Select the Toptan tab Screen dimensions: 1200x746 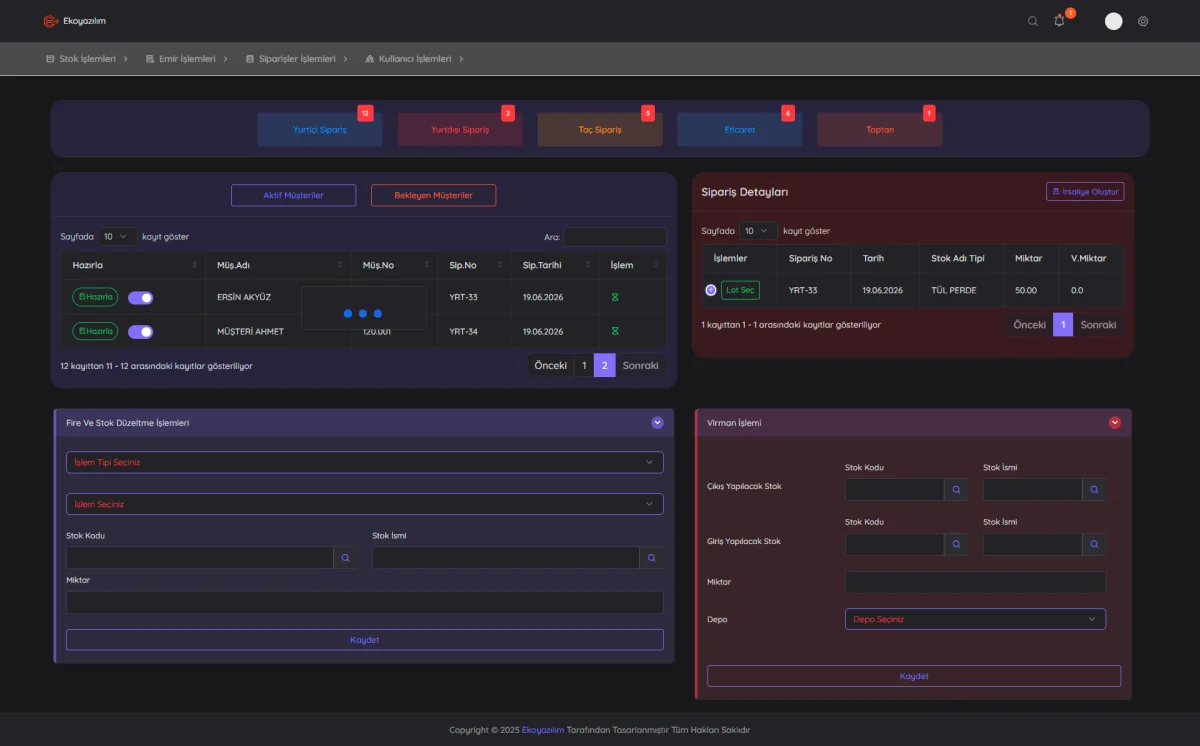click(x=880, y=130)
